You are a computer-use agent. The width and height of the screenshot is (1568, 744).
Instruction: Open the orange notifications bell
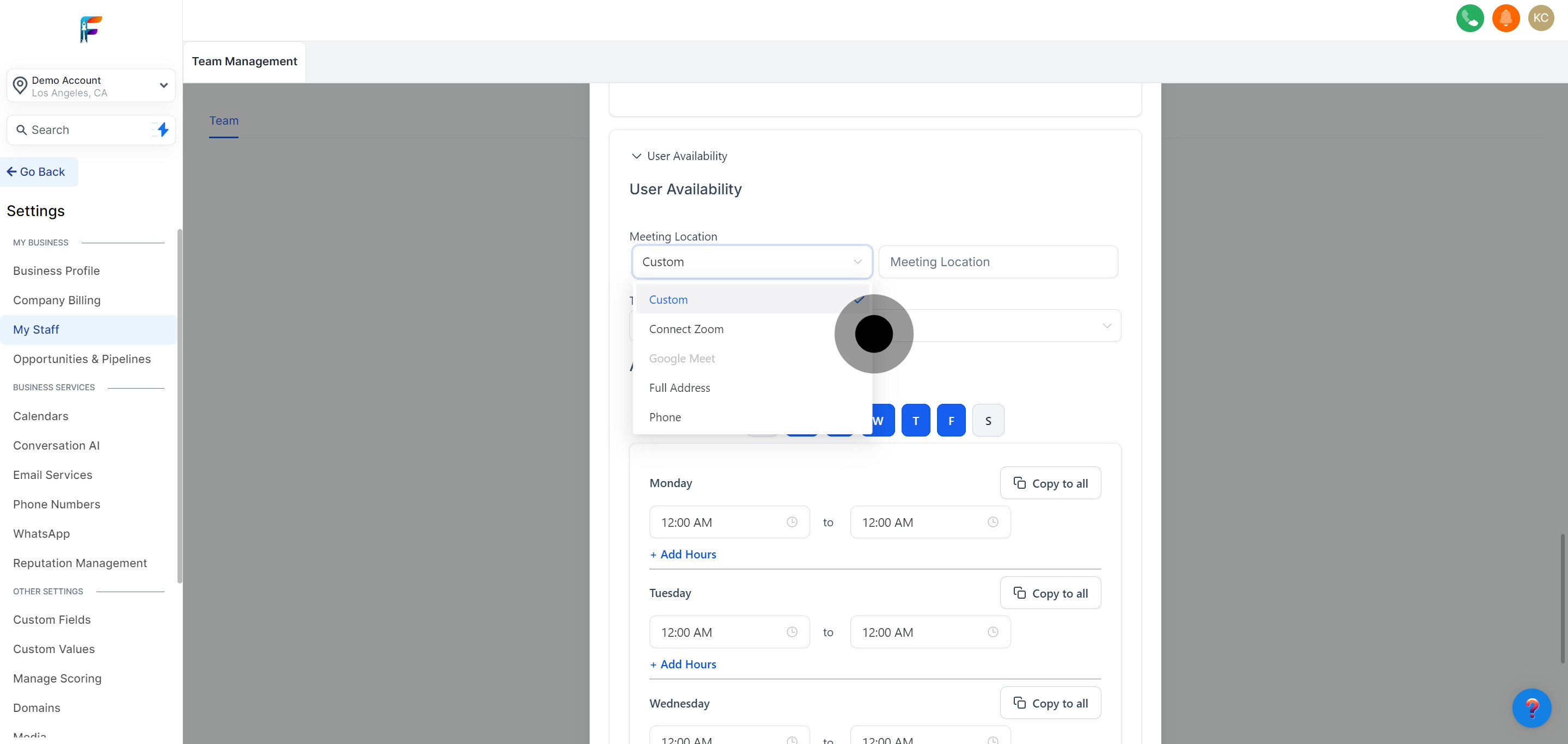coord(1505,19)
